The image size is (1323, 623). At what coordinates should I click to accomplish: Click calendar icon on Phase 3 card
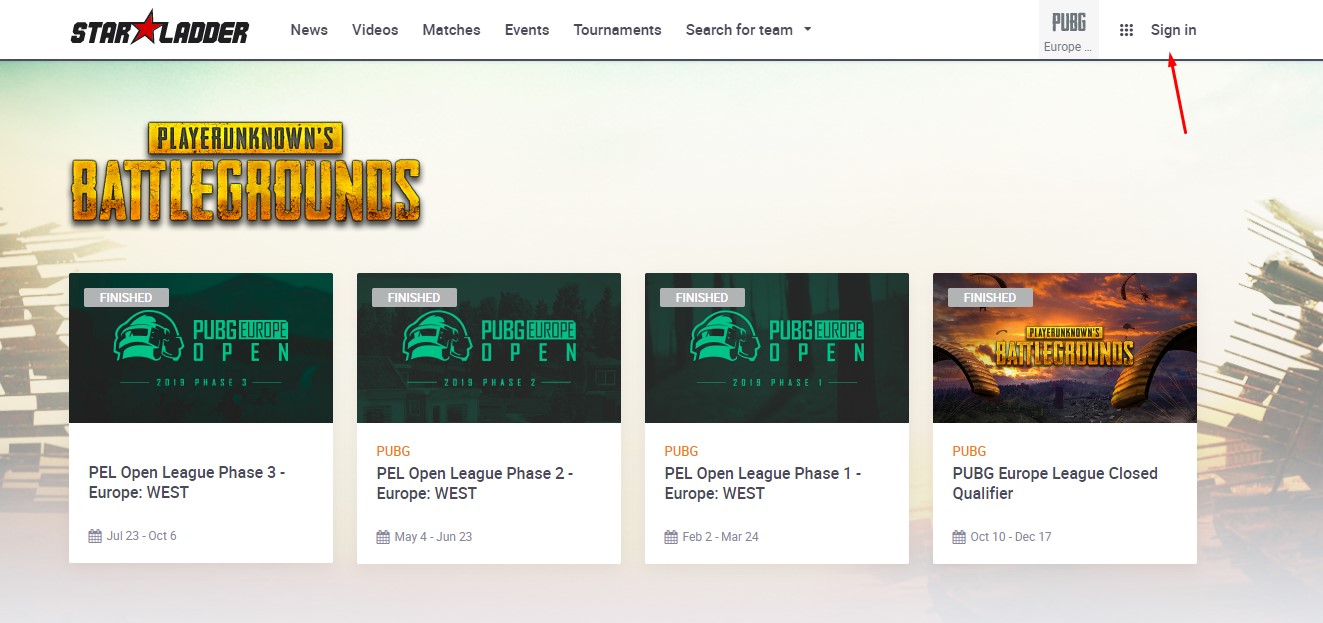(95, 536)
